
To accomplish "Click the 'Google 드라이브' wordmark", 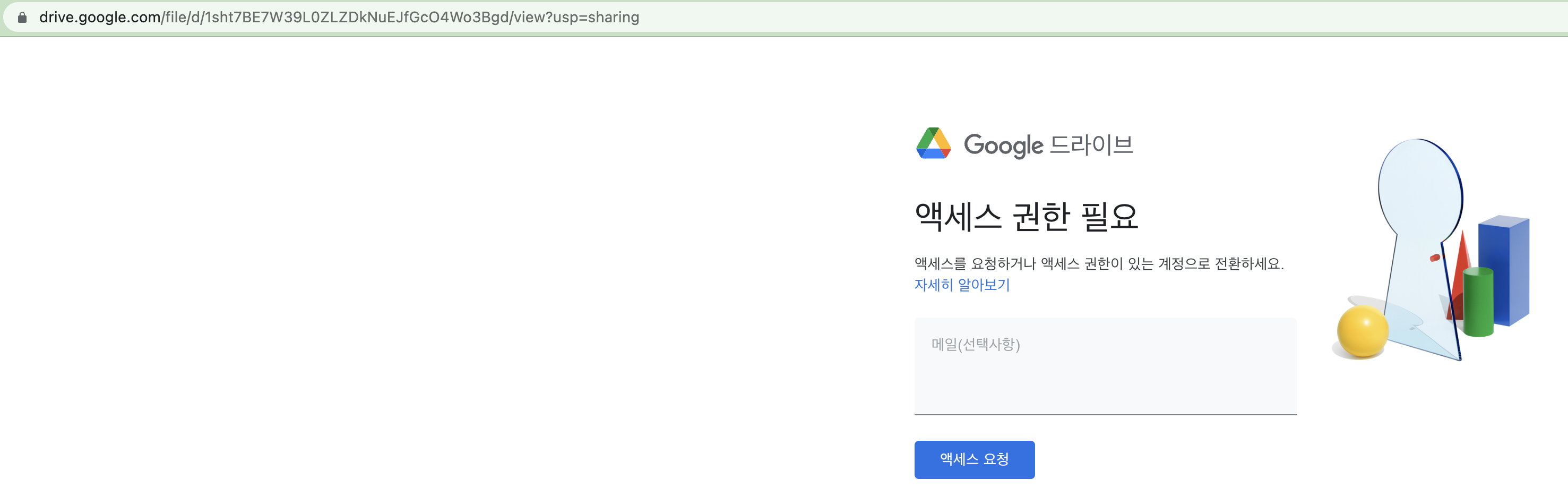I will pos(1048,145).
